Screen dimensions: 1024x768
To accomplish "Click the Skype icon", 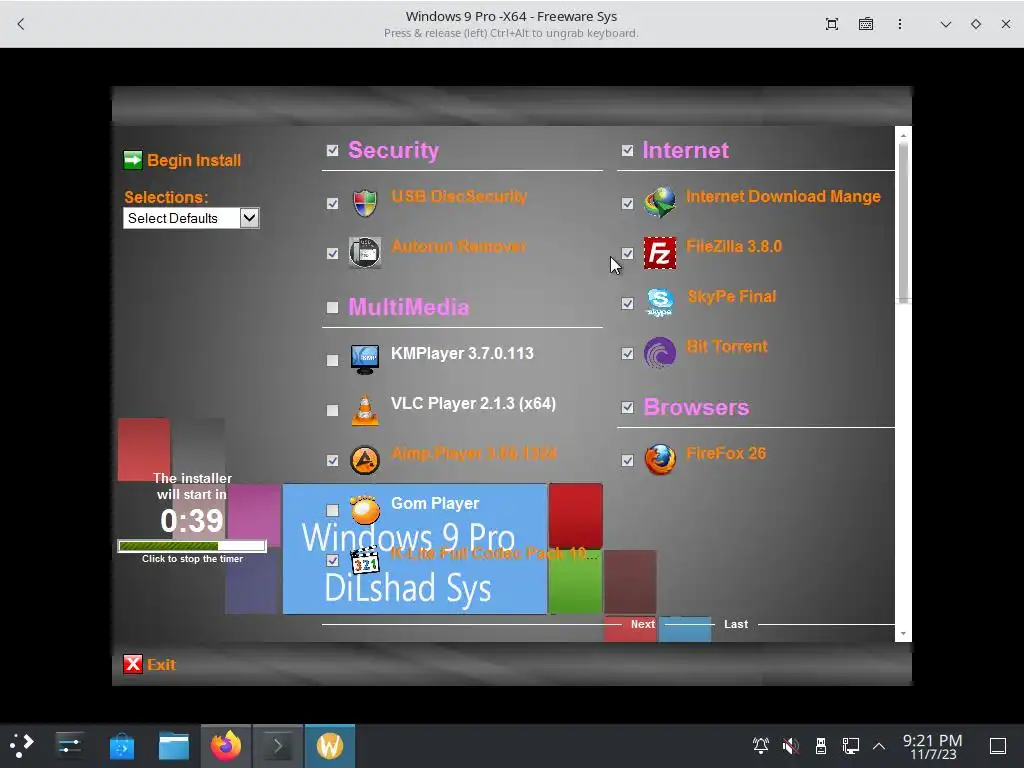I will (x=660, y=303).
